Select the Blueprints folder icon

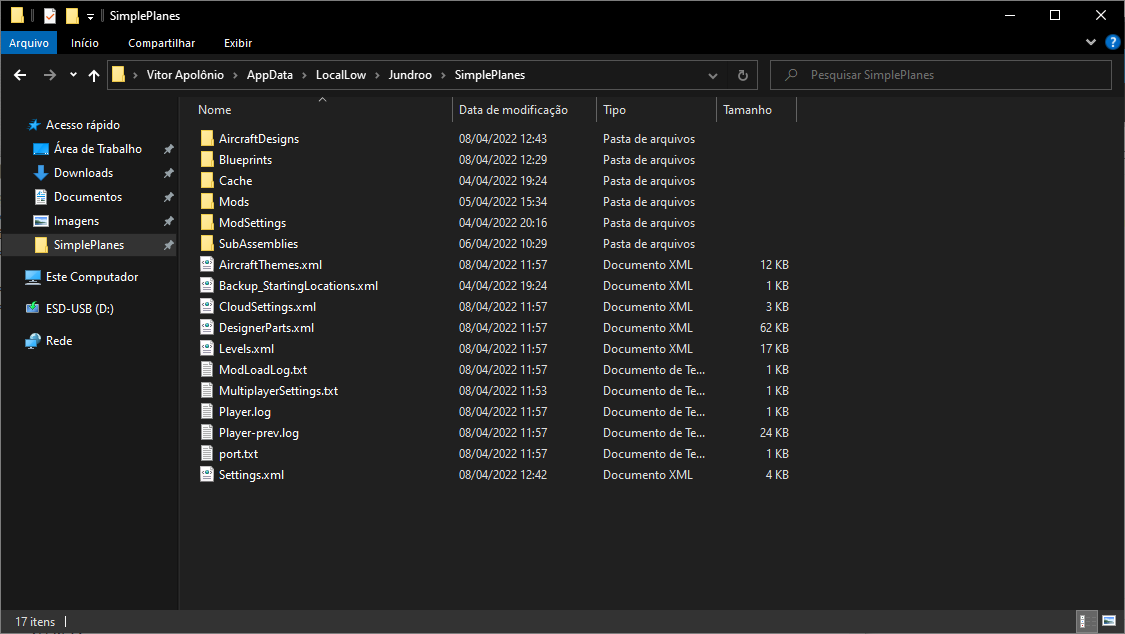click(207, 159)
